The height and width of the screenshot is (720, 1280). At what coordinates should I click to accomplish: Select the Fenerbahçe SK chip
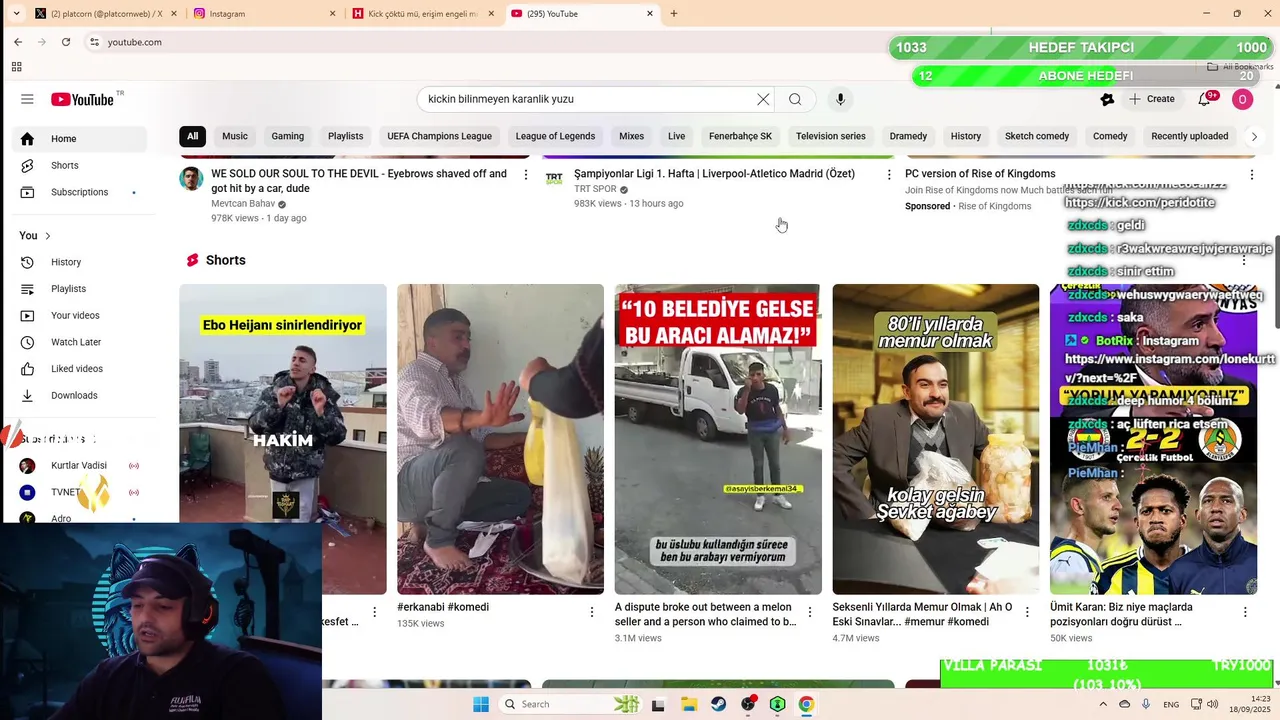(x=741, y=136)
